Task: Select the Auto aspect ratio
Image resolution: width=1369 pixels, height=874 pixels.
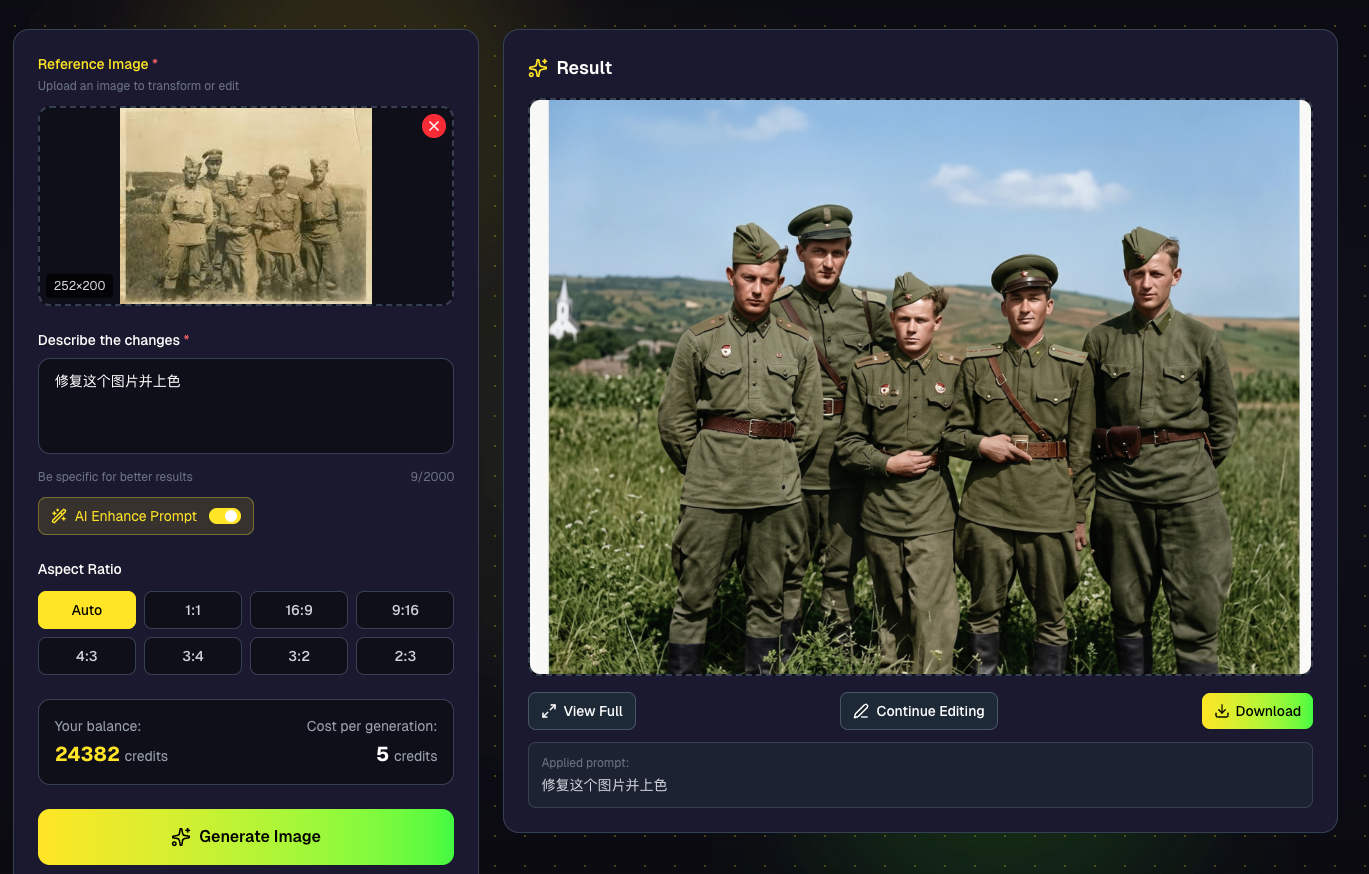Action: pos(87,610)
